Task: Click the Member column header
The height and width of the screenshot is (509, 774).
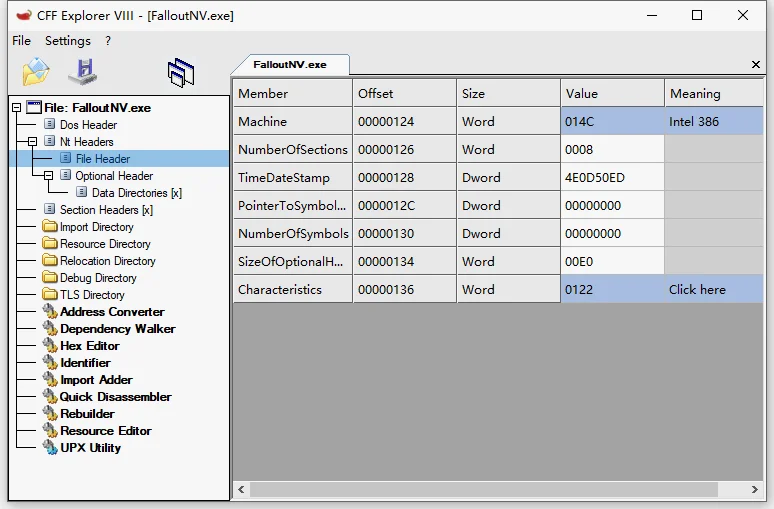Action: 292,93
